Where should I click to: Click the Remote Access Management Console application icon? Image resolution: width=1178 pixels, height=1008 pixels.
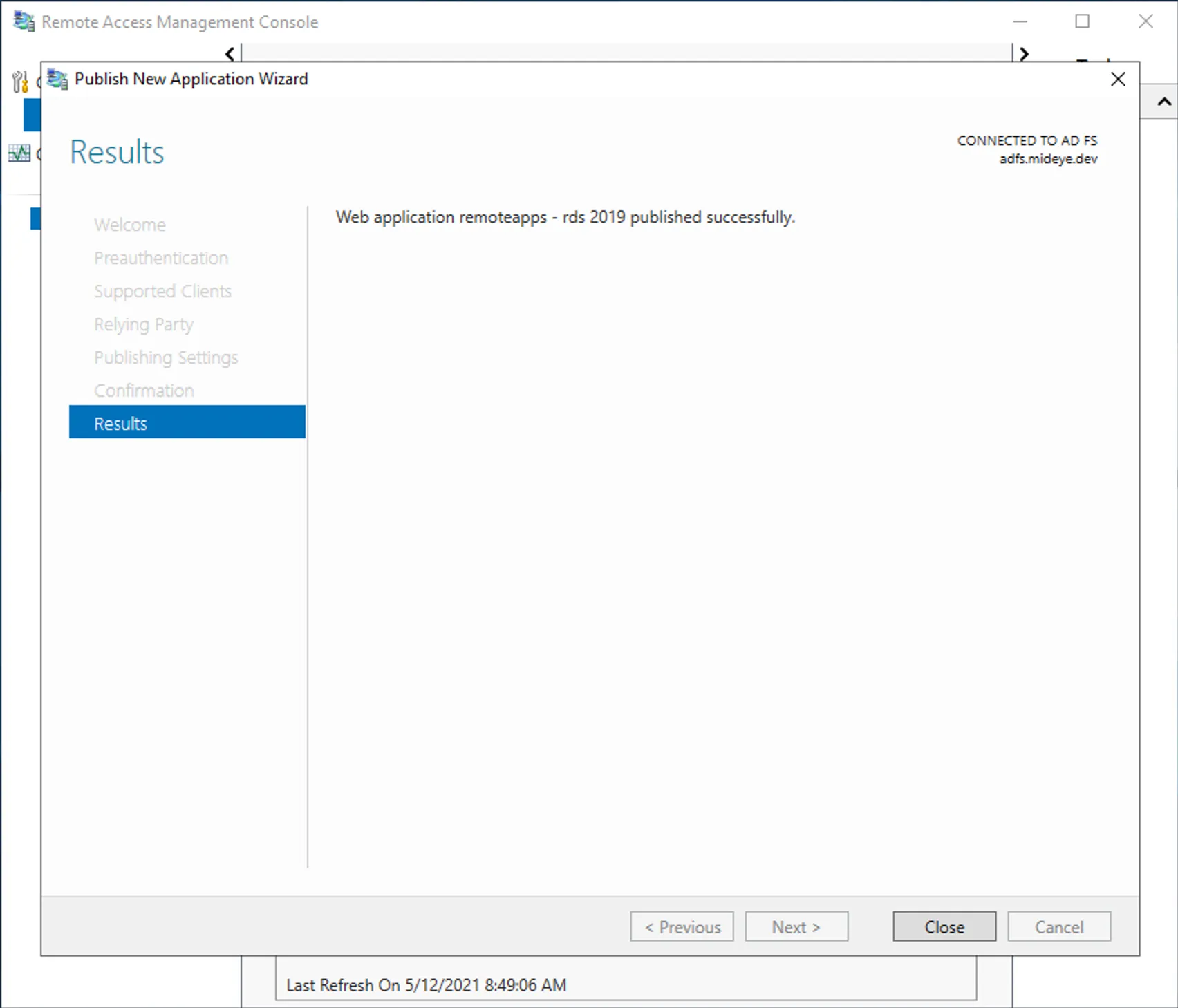click(x=23, y=21)
